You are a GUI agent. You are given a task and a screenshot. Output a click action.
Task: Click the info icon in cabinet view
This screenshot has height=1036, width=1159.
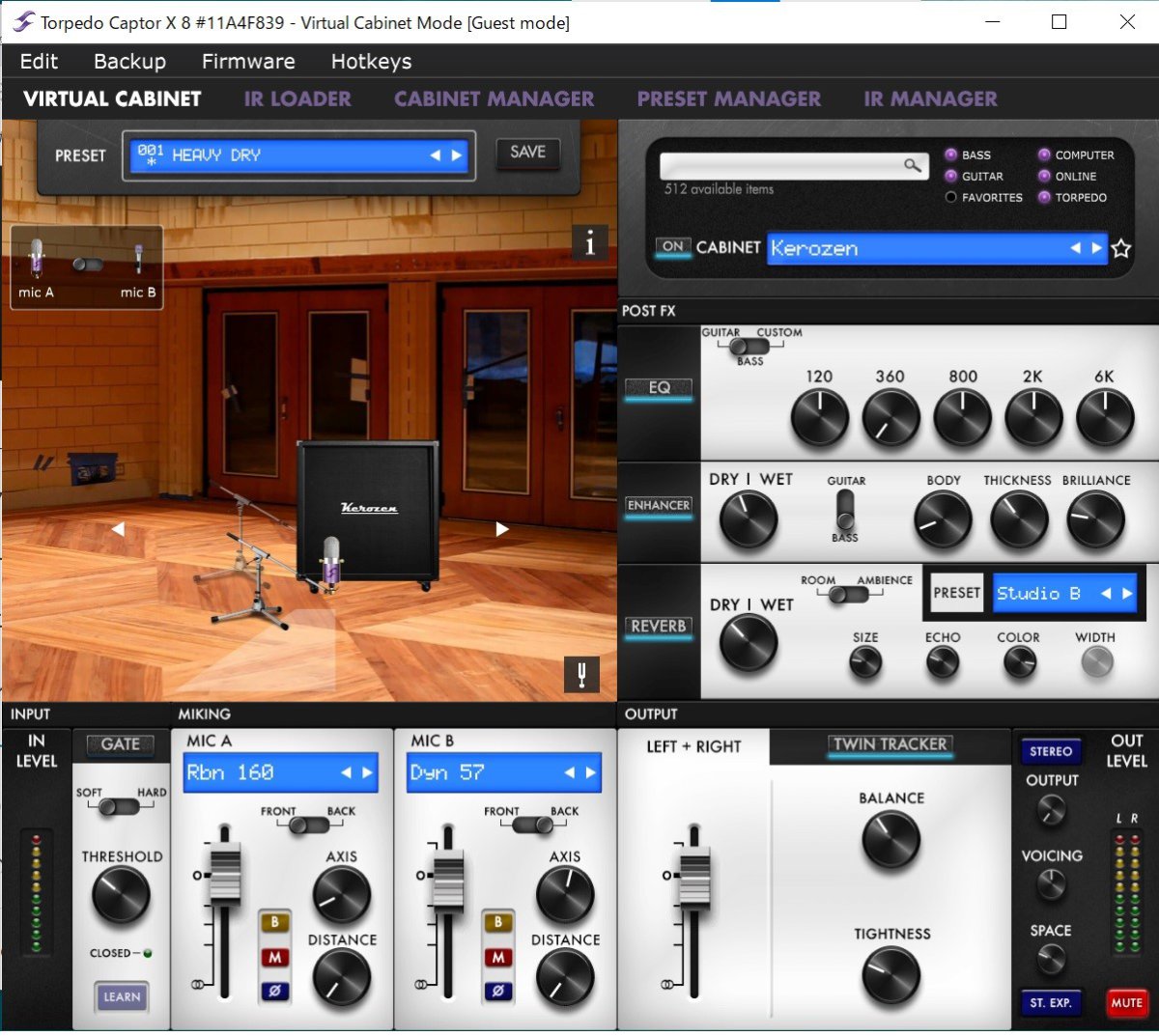click(589, 243)
